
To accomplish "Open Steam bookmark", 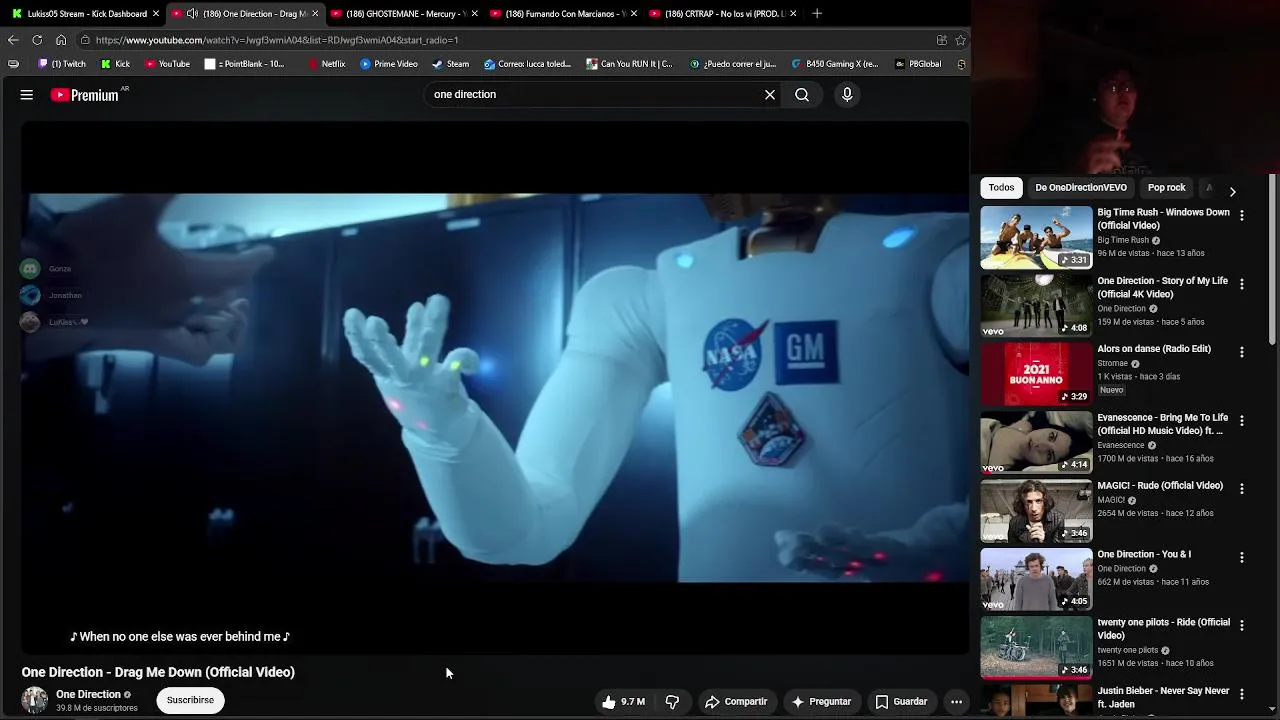I will (450, 64).
